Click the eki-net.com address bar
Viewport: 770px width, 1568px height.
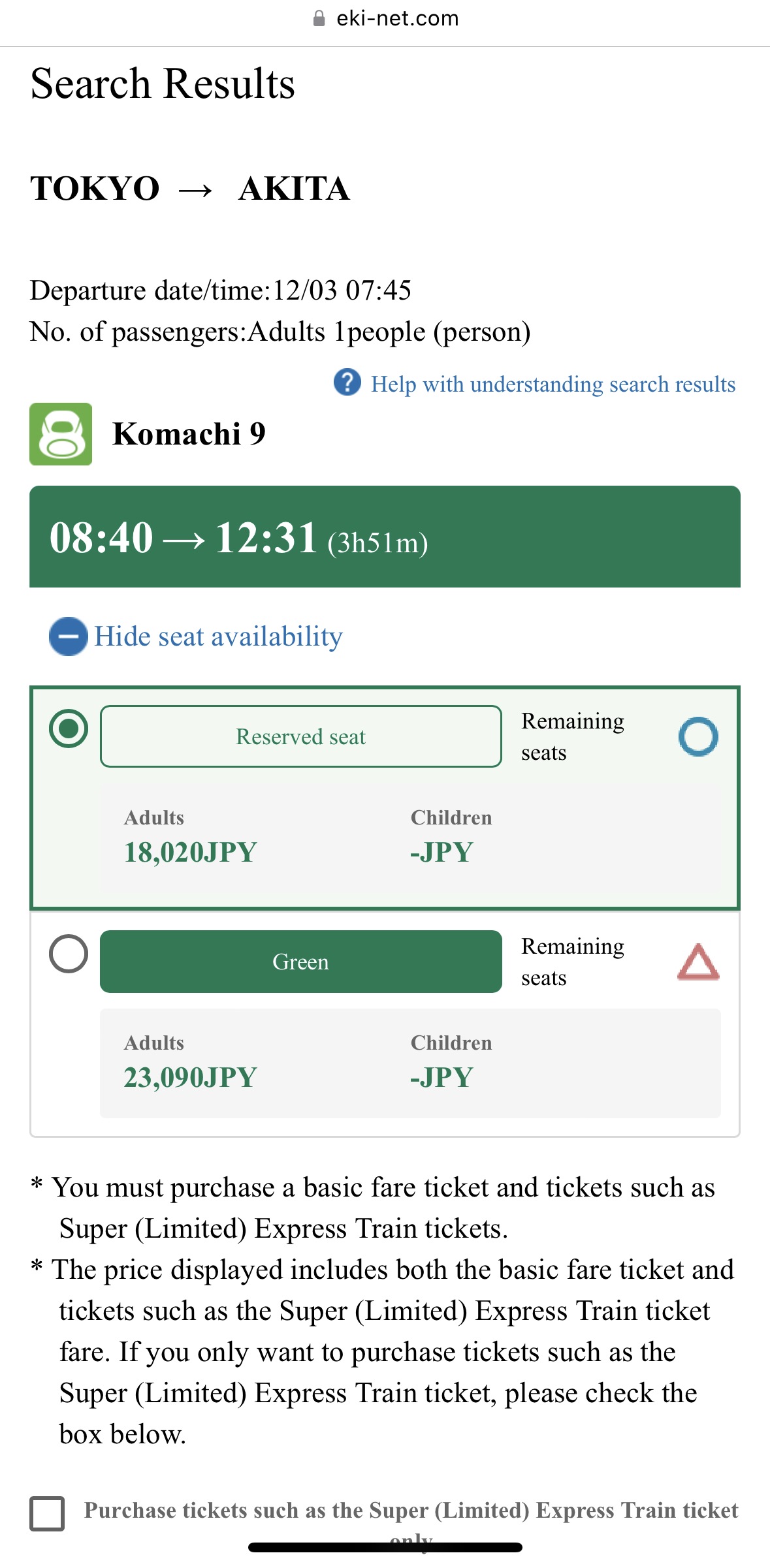point(396,18)
